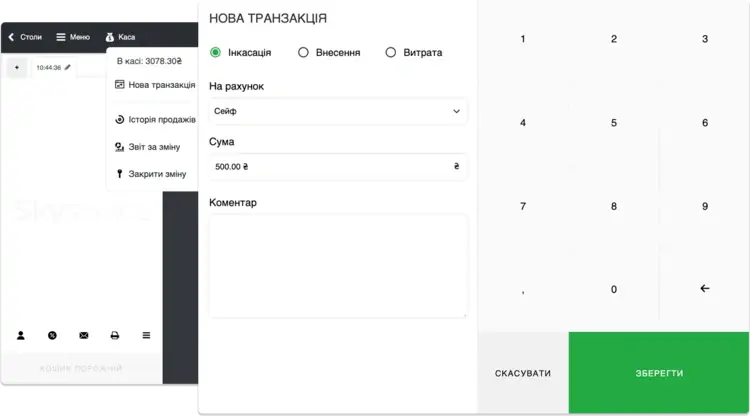750x416 pixels.
Task: Tap keypad digit 3
Action: coord(705,39)
